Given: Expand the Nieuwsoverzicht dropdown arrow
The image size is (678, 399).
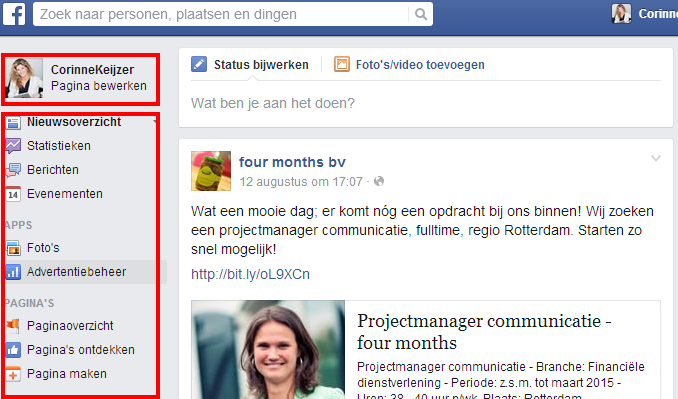Looking at the screenshot, I should (x=155, y=123).
